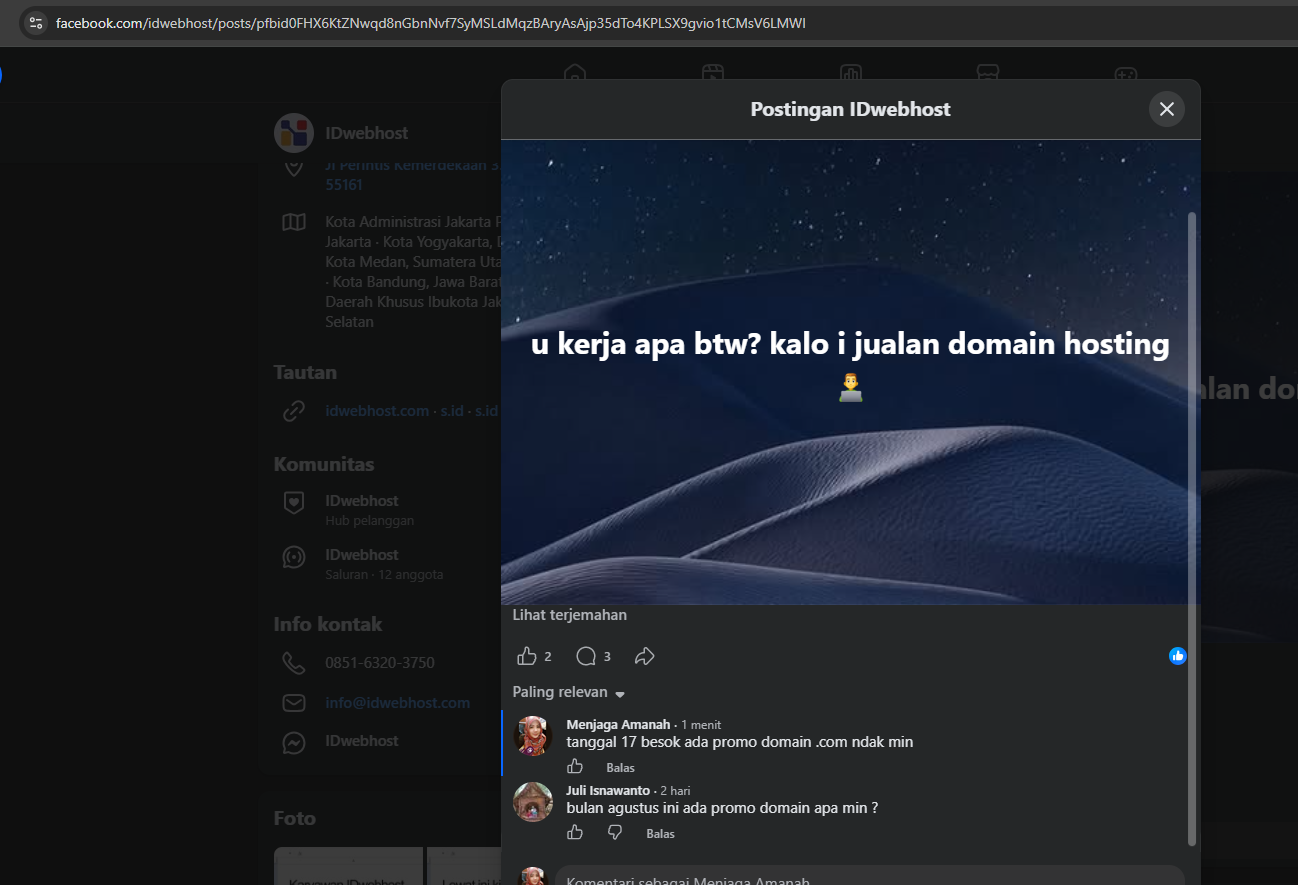Click the comment count '3' on the post
The image size is (1298, 885).
pos(607,657)
